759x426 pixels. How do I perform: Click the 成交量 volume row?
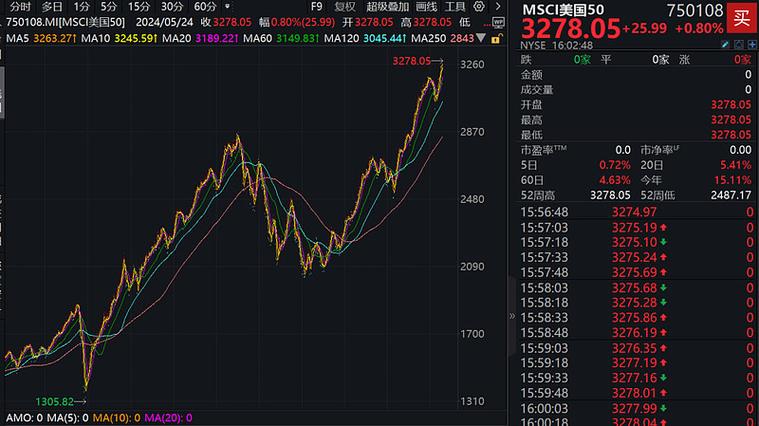(x=636, y=90)
